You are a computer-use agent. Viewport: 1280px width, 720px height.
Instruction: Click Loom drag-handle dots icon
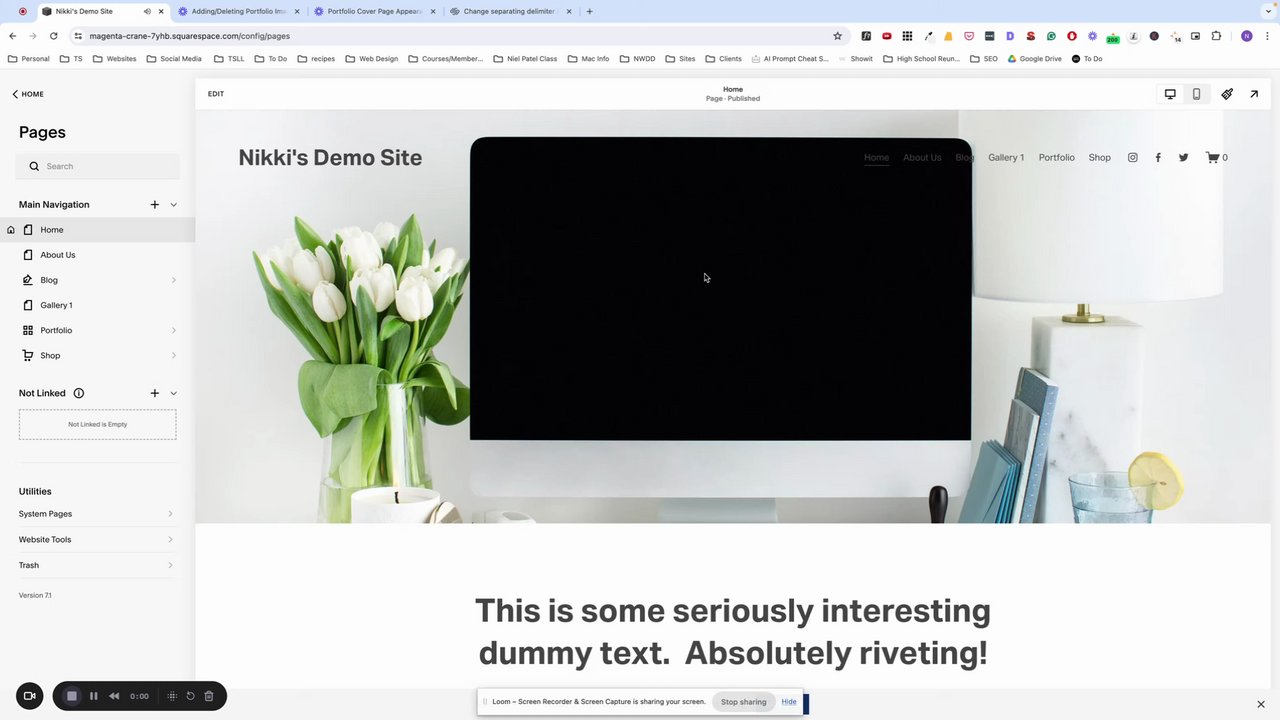click(172, 696)
